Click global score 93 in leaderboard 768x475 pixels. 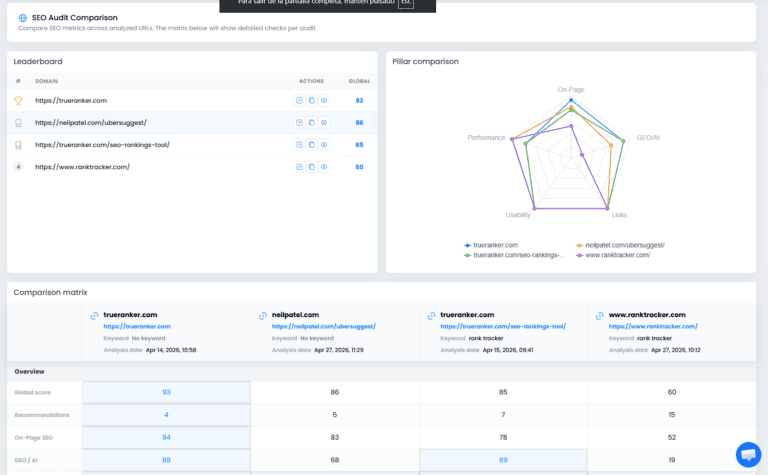pyautogui.click(x=359, y=100)
